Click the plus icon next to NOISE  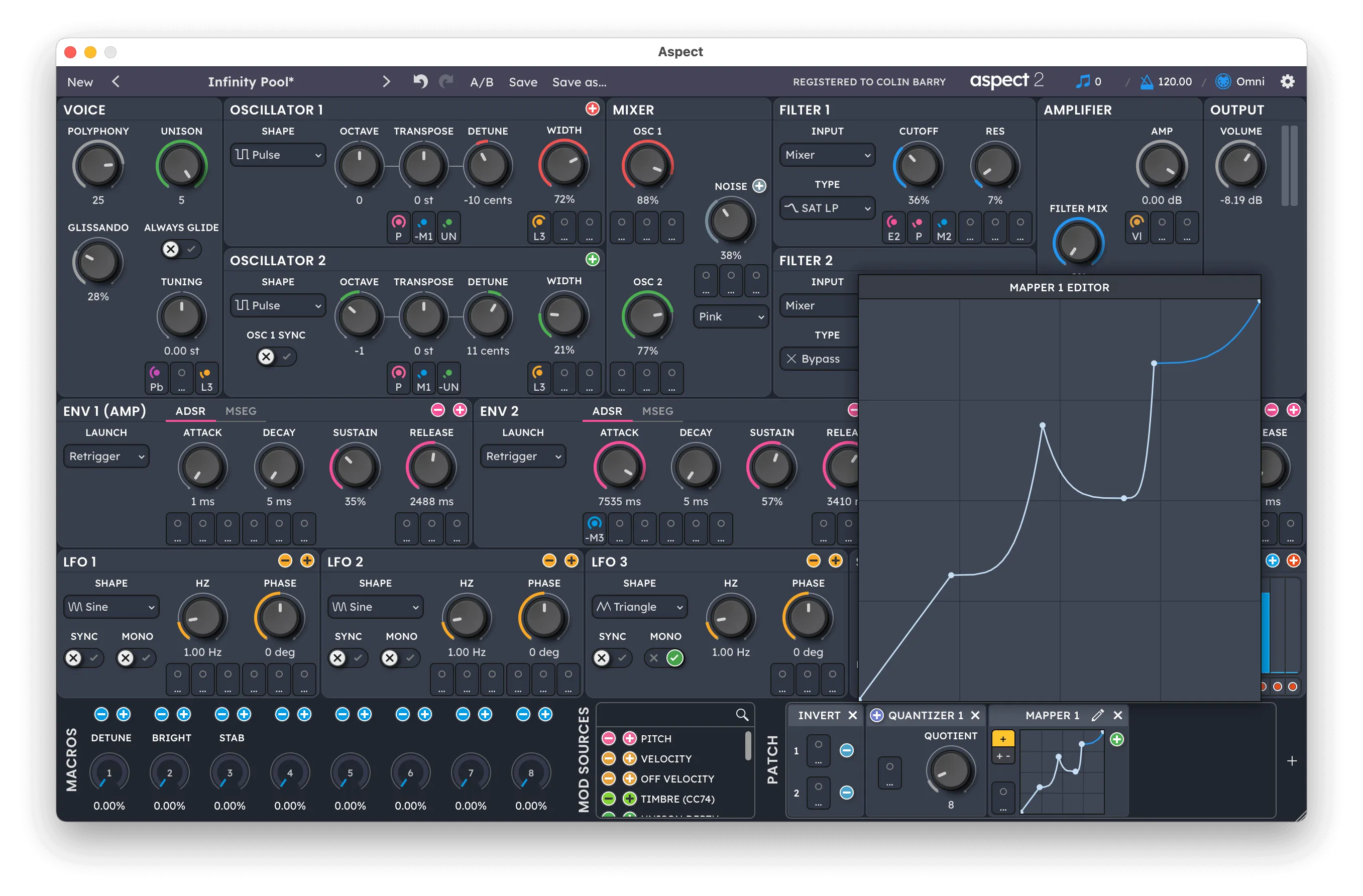pos(759,186)
